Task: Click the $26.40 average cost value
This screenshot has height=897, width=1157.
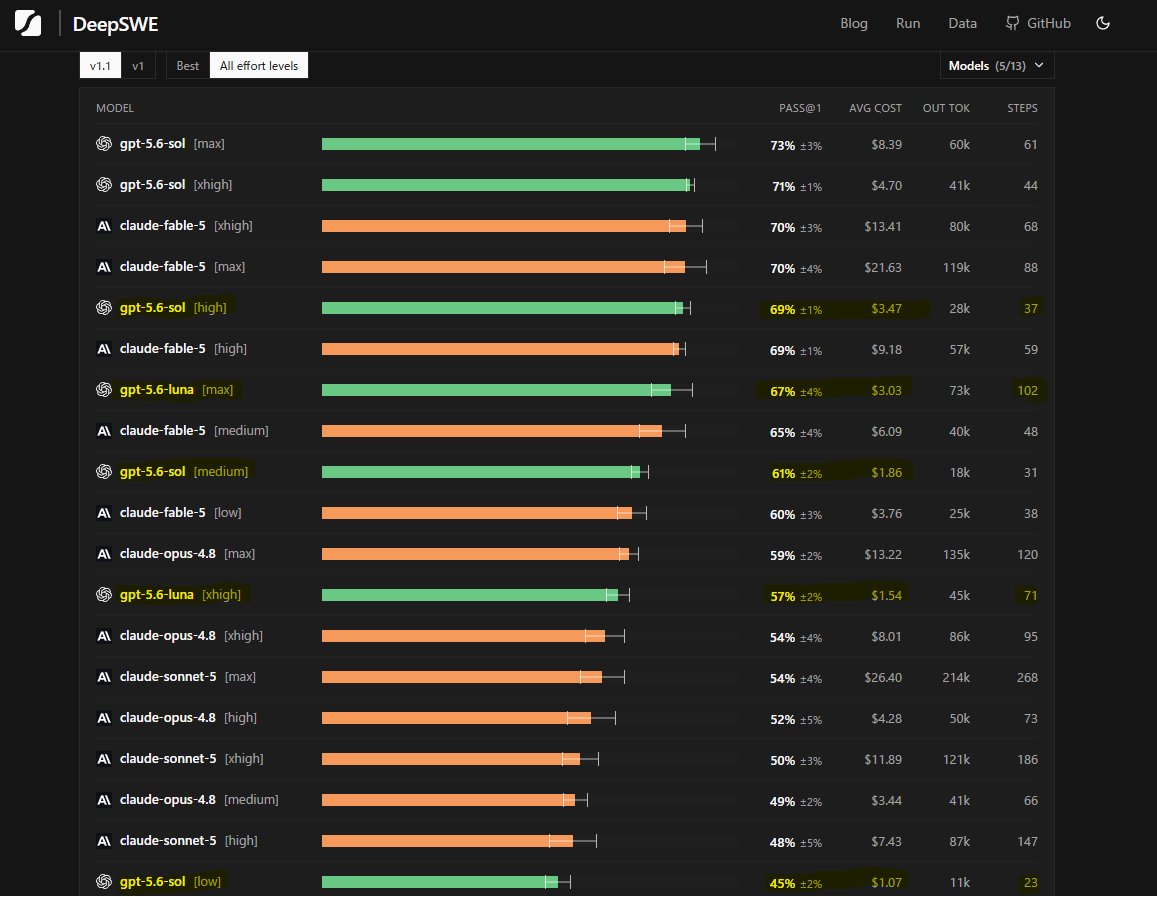Action: pos(883,678)
